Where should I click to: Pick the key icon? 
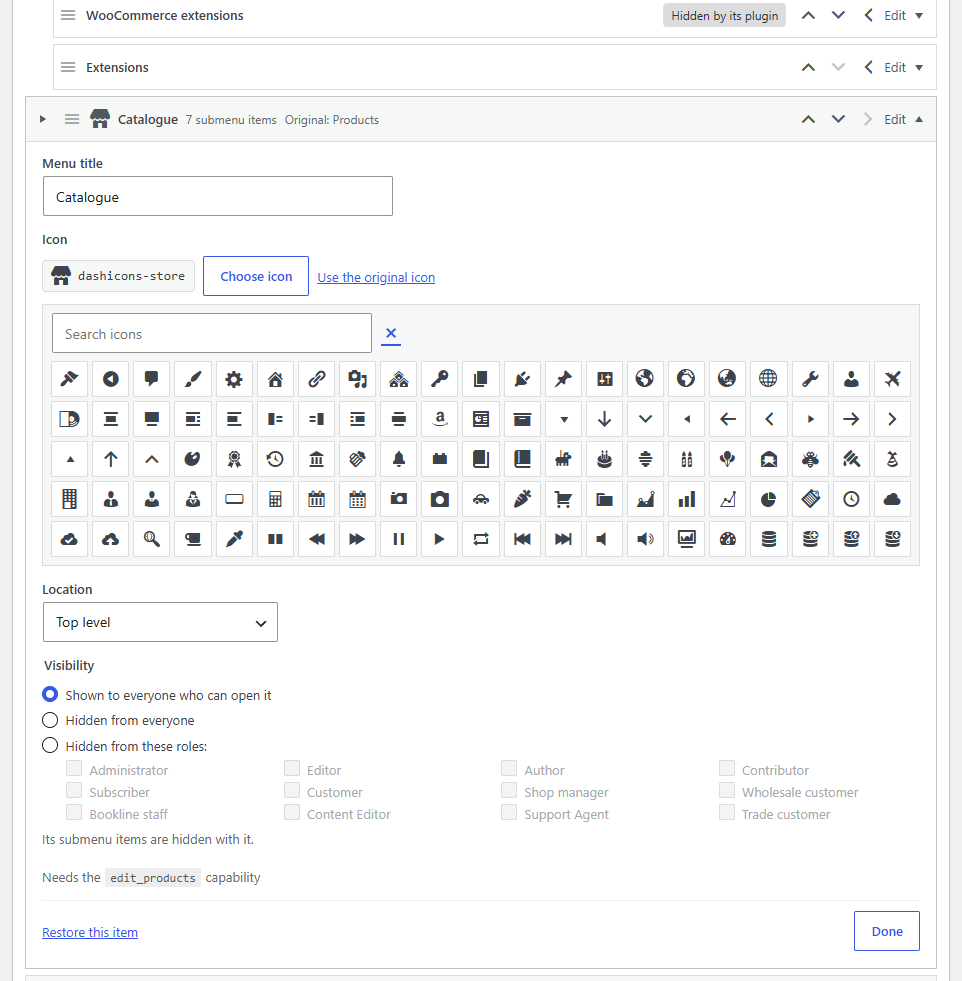click(440, 379)
